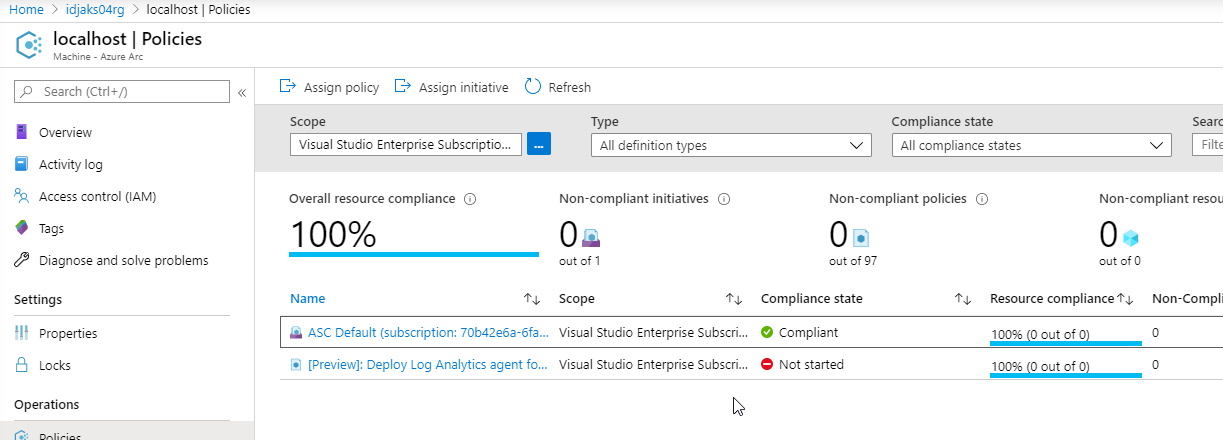Click the Non-compliant initiatives info icon
Image resolution: width=1223 pixels, height=440 pixels.
click(x=724, y=199)
